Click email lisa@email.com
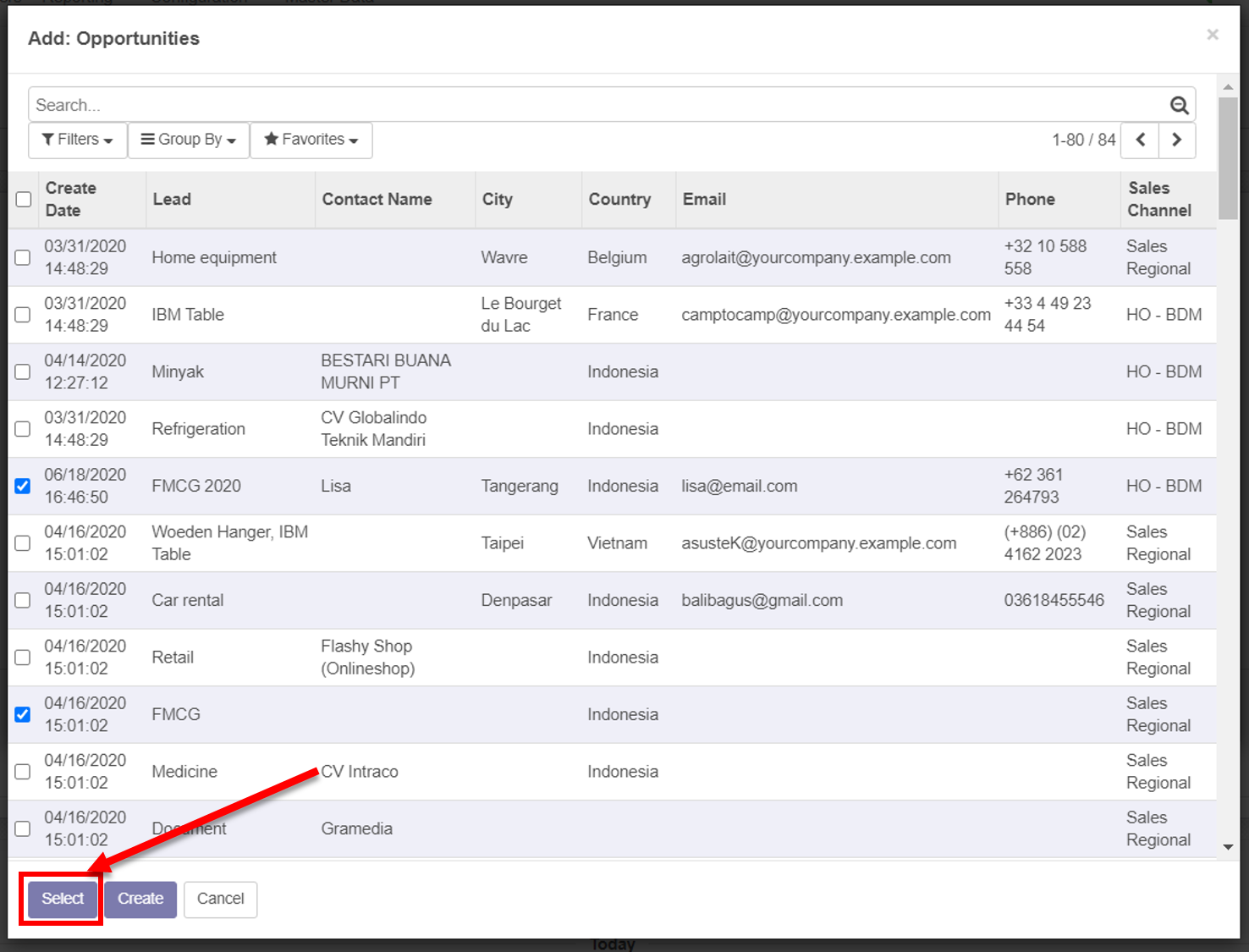The image size is (1249, 952). click(740, 486)
